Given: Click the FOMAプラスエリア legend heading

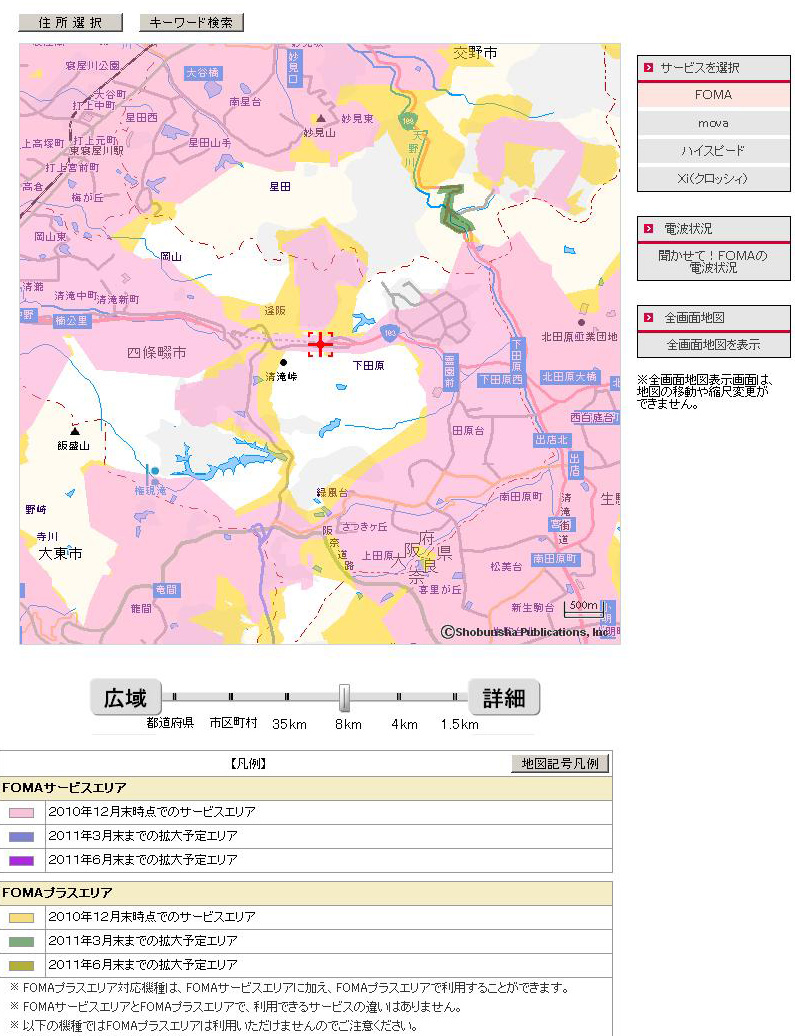Looking at the screenshot, I should (57, 893).
